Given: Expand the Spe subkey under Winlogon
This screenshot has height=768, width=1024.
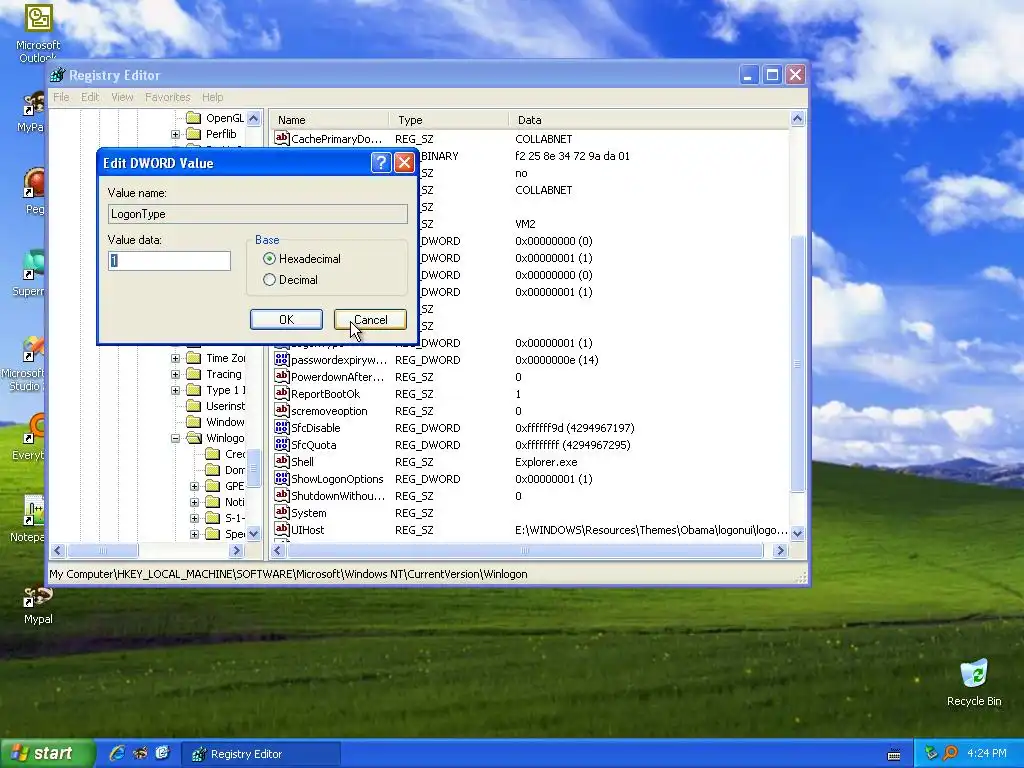Looking at the screenshot, I should (x=194, y=534).
